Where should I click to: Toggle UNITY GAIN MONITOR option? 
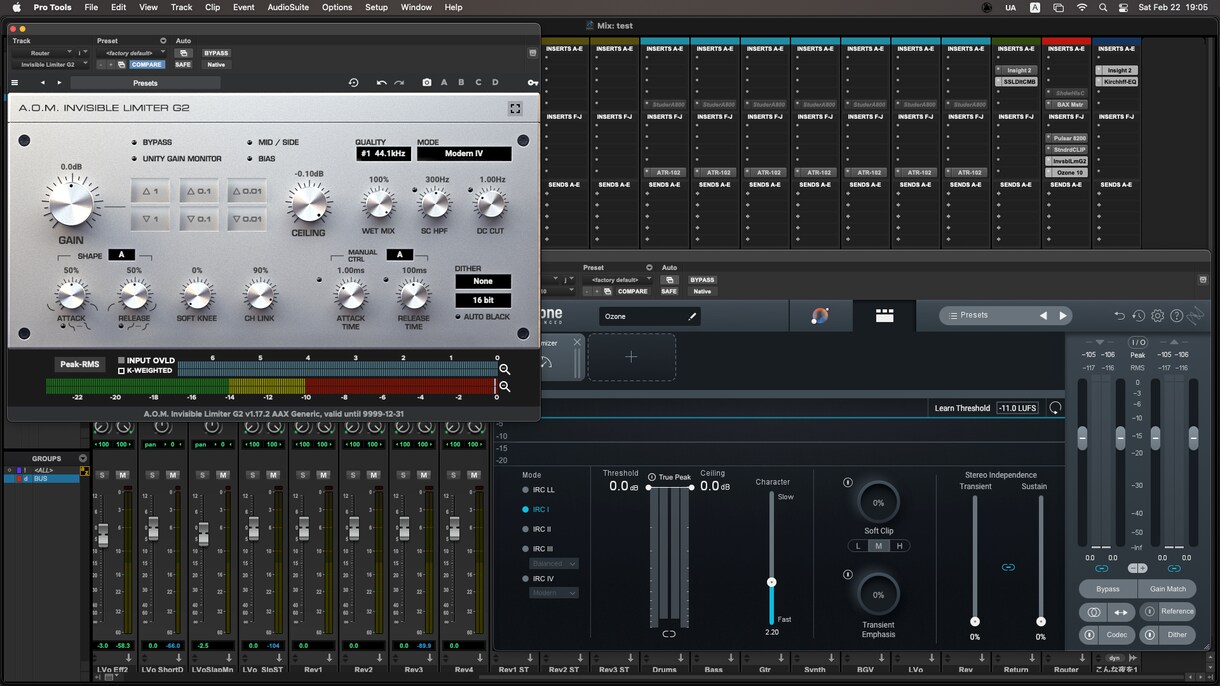click(135, 159)
